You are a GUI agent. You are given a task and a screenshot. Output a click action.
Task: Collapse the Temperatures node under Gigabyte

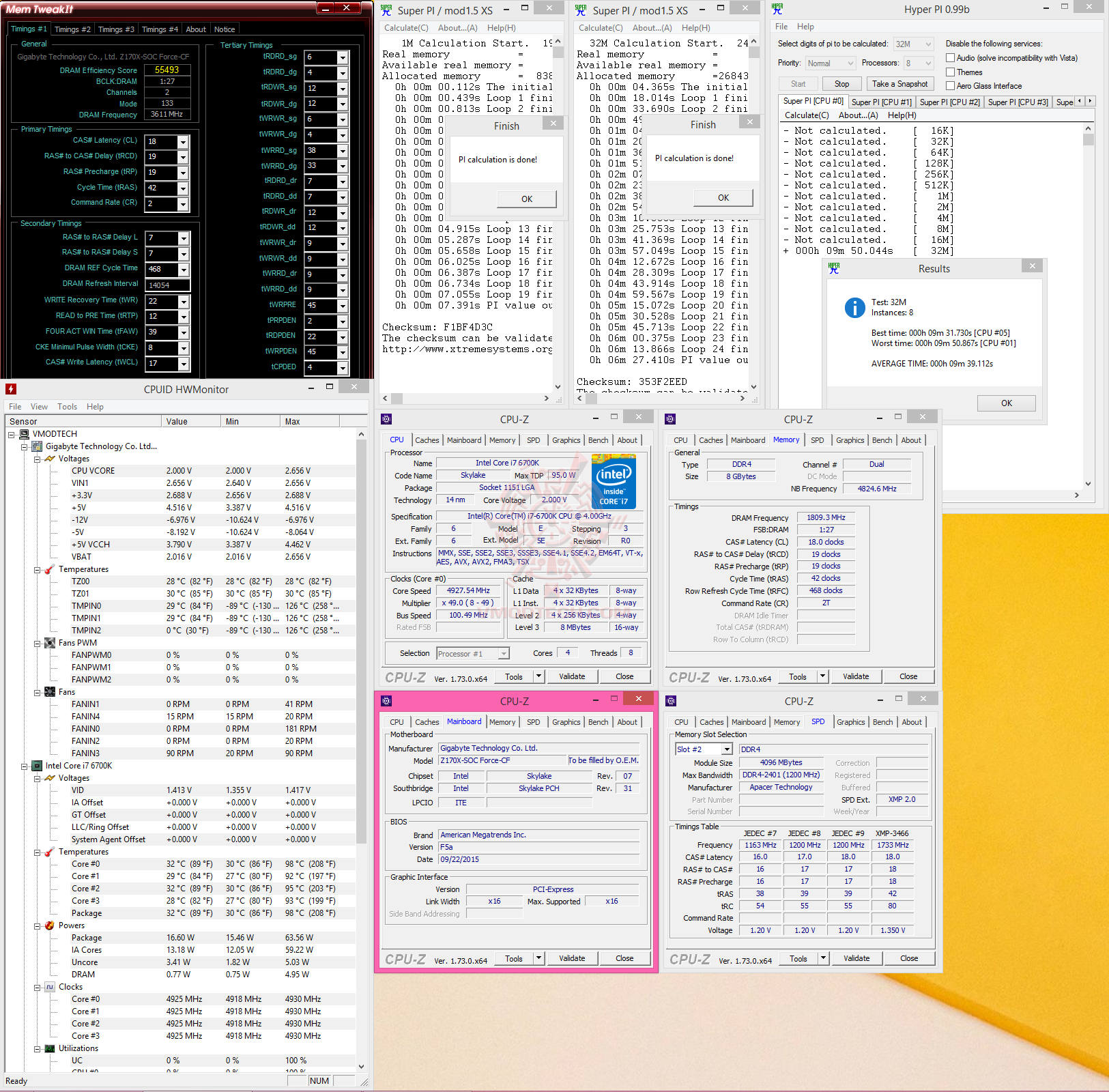(x=38, y=569)
